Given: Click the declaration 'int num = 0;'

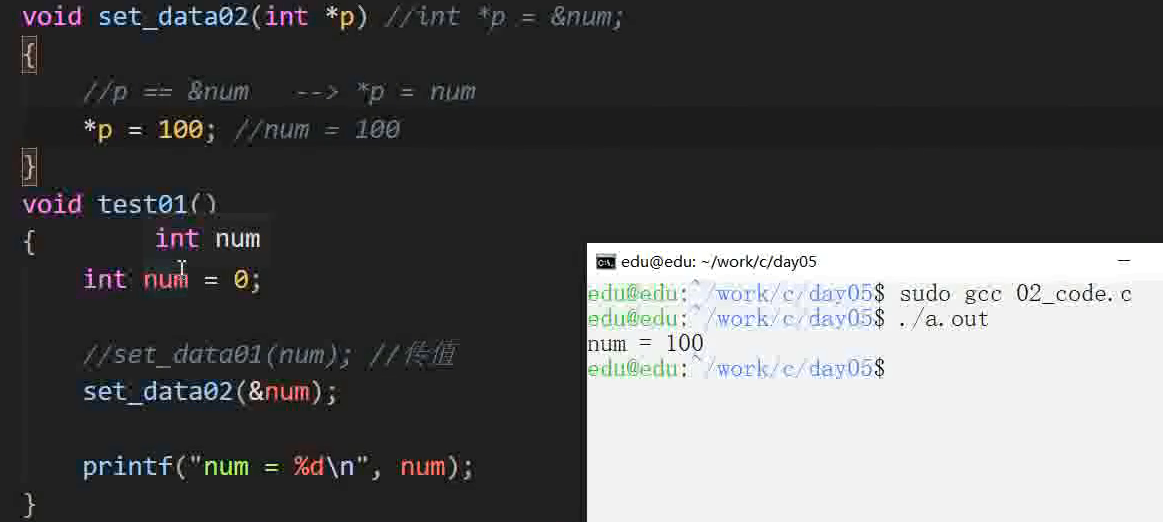Looking at the screenshot, I should tap(172, 280).
